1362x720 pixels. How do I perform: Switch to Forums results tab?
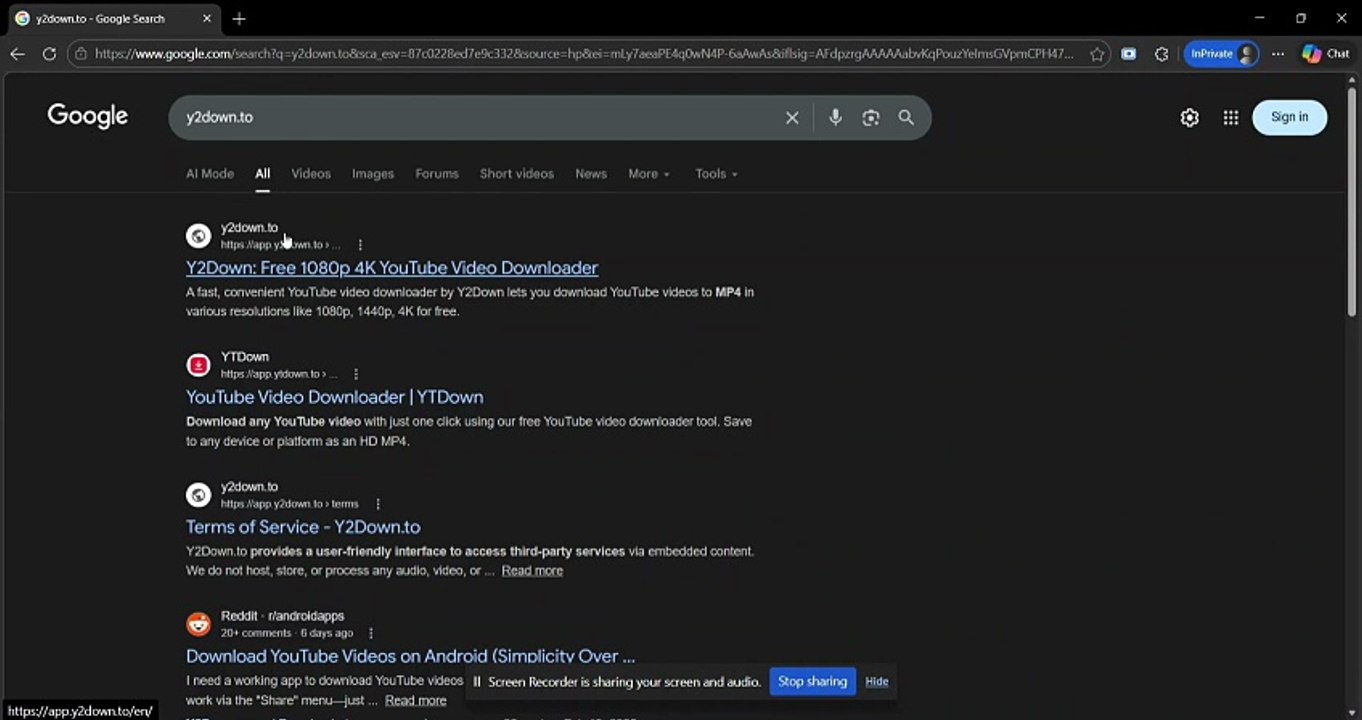click(x=437, y=174)
